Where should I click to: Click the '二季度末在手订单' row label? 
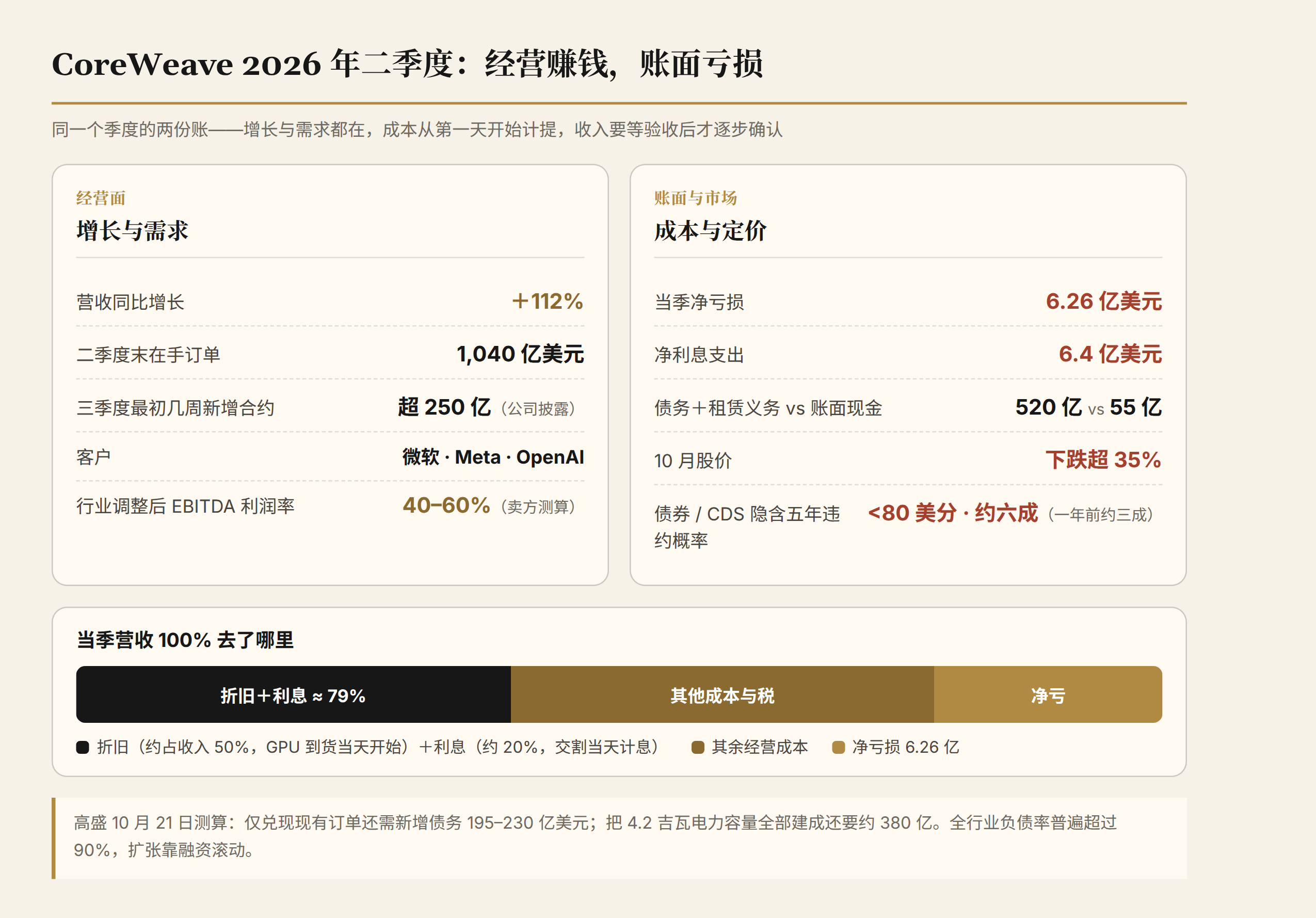point(149,355)
